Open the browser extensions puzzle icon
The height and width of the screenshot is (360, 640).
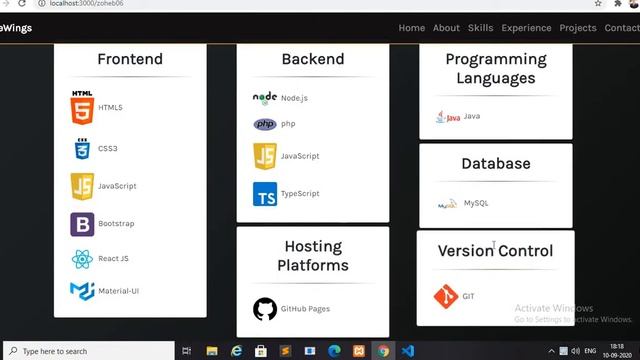coord(618,3)
